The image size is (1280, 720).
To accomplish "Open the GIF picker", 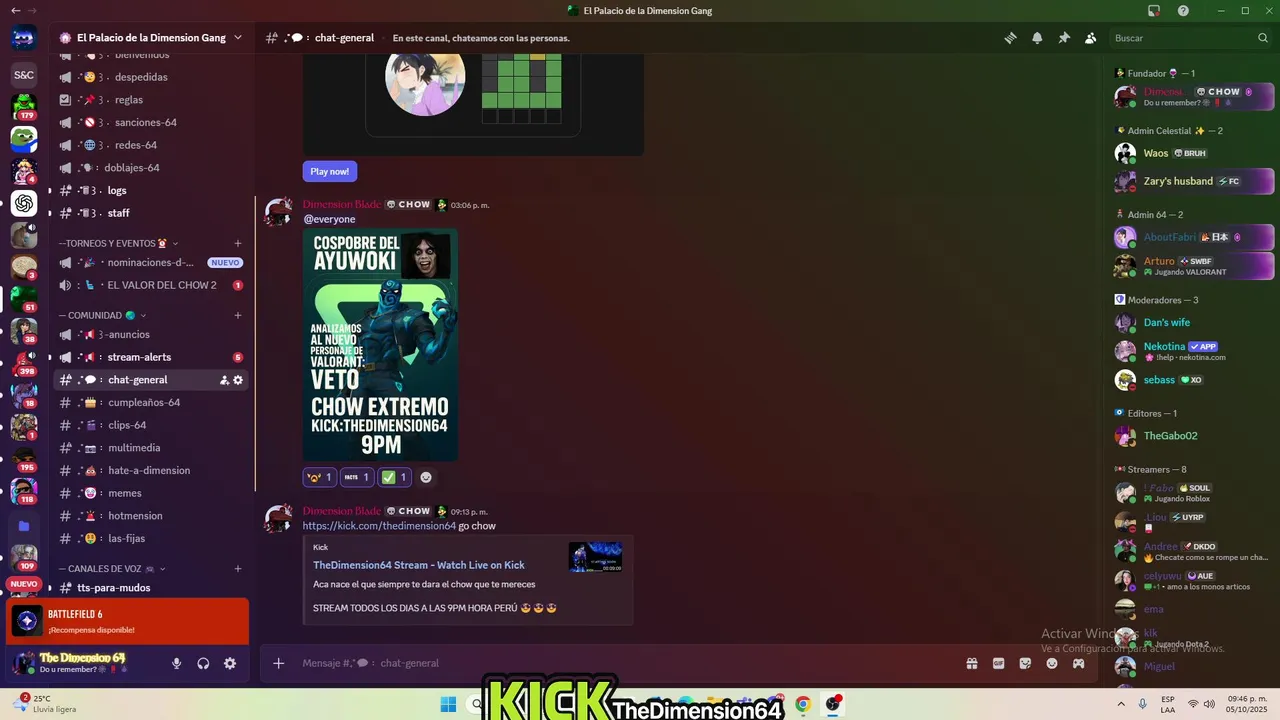I will [998, 663].
